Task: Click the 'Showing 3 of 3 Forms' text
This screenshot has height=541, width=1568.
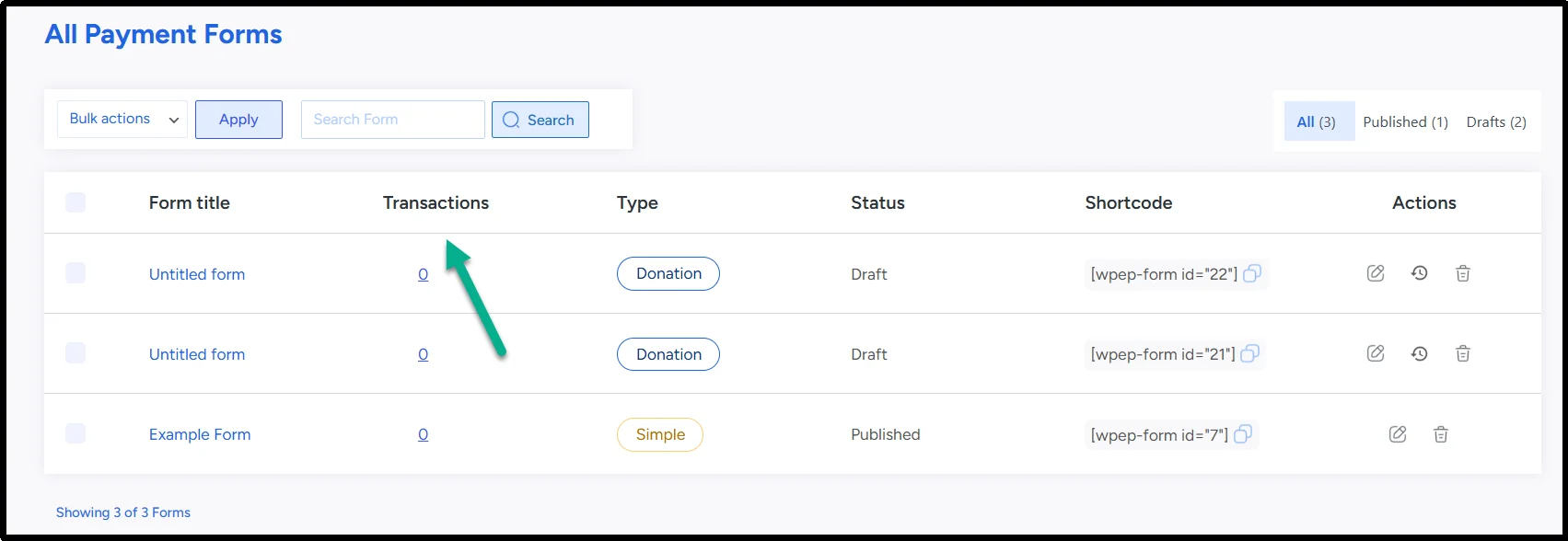Action: coord(123,512)
